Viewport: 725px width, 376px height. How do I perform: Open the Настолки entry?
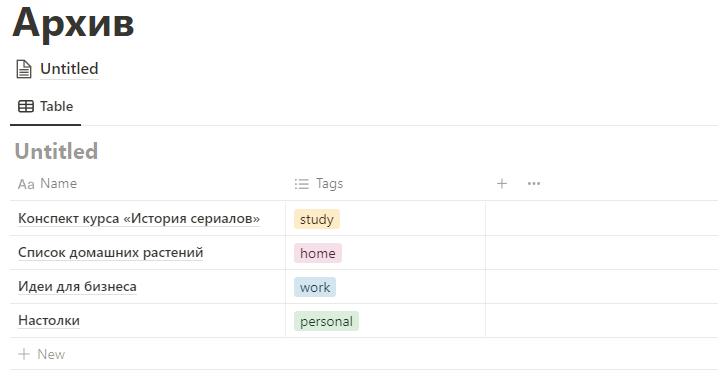[x=49, y=321]
